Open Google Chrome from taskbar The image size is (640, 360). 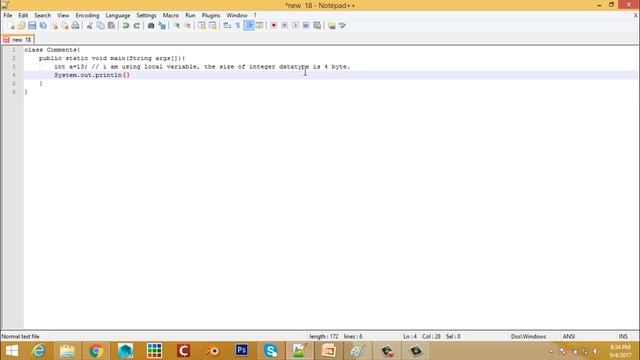[96, 351]
